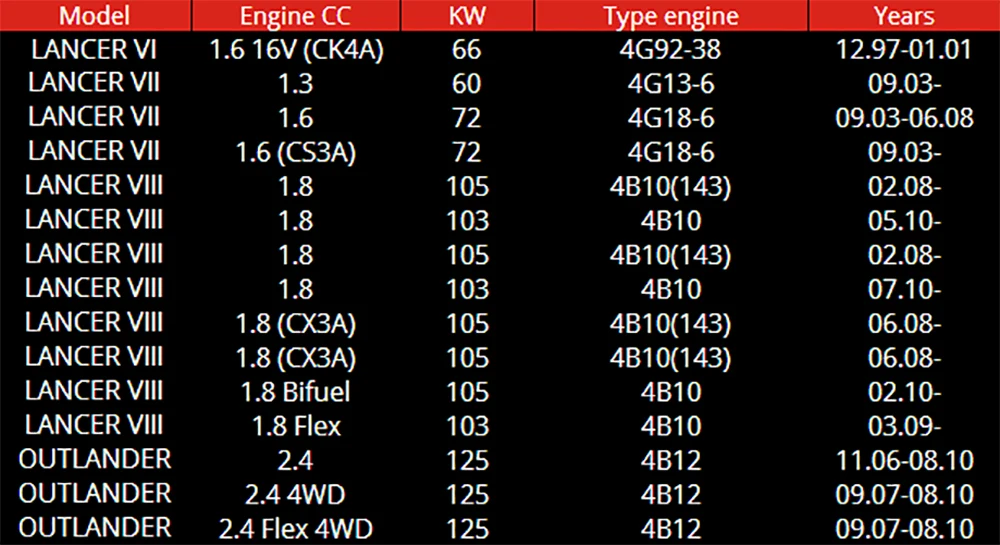
Task: Select "103" in the 05.10- row
Action: click(467, 221)
